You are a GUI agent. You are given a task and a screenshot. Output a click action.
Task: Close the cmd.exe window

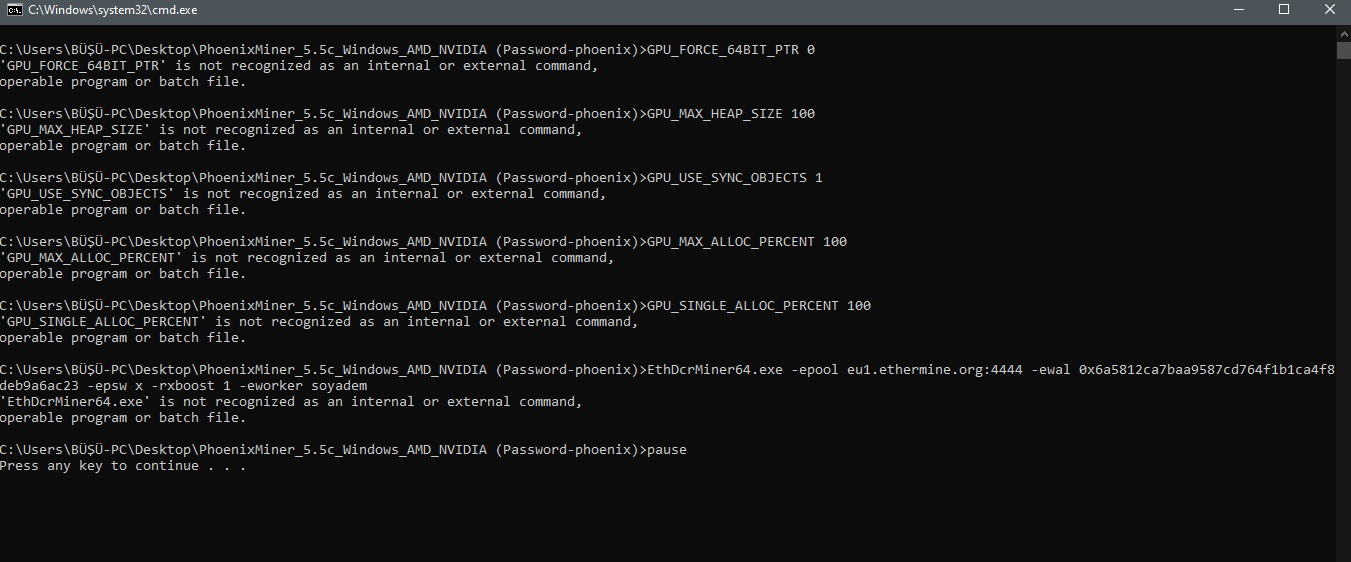pos(1329,9)
